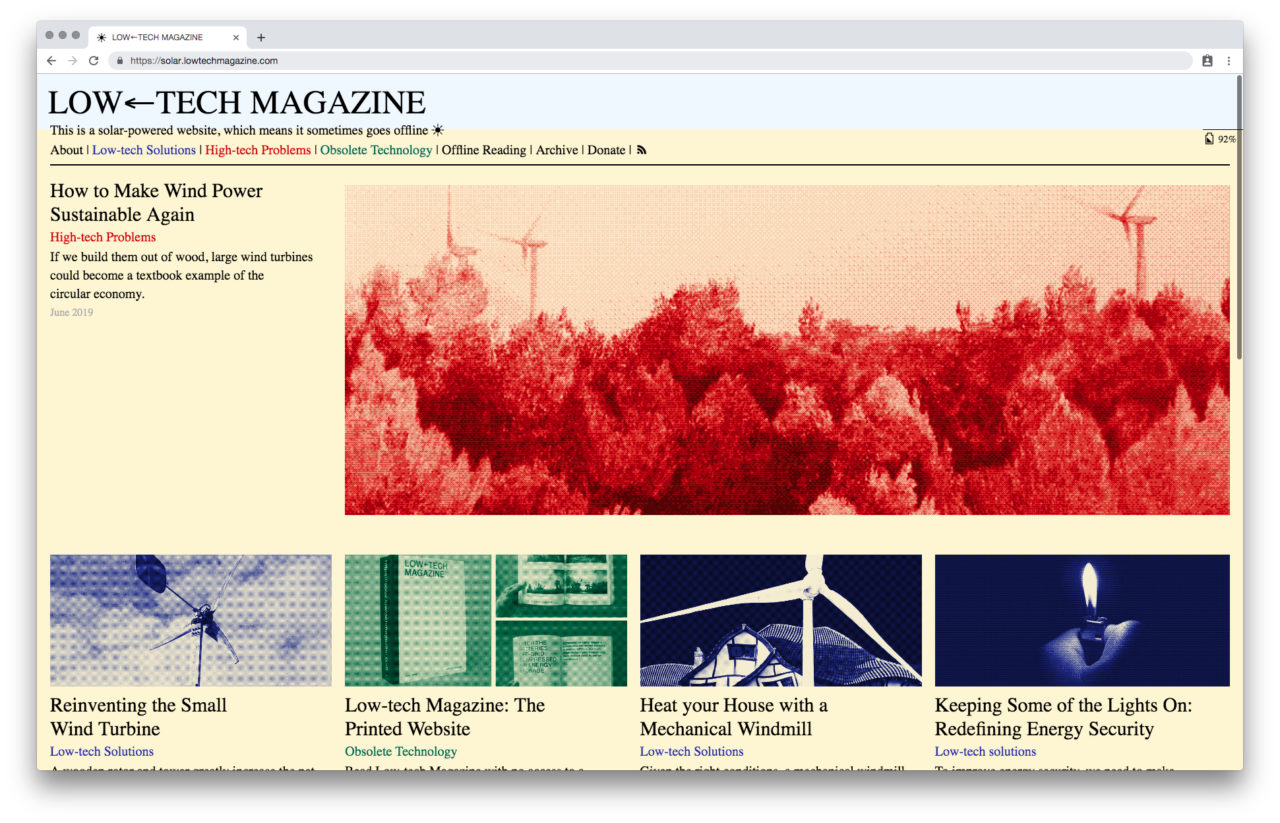Open the browser profile icon
Viewport: 1280px width, 823px height.
coord(1207,61)
